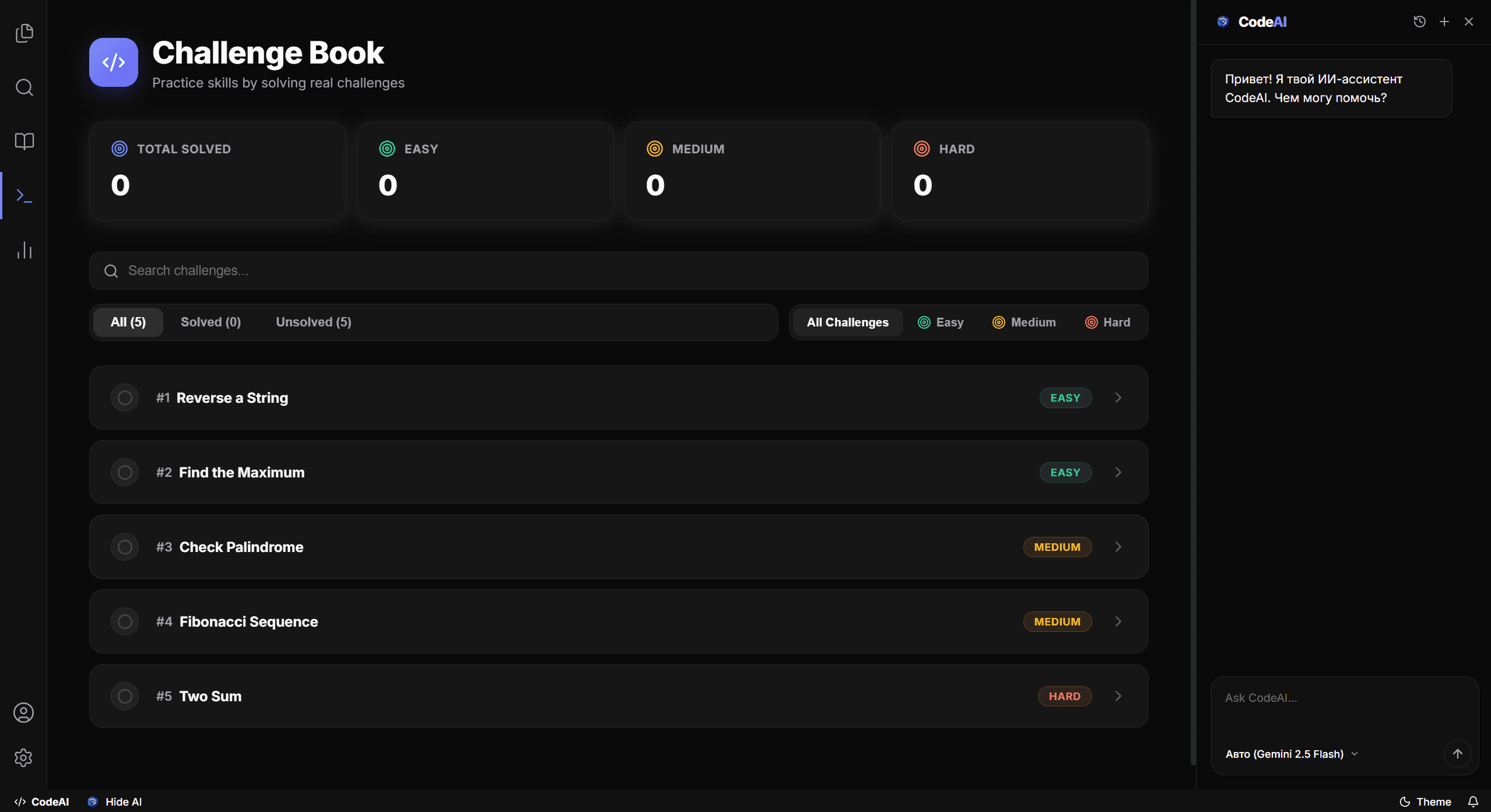Expand the Fibonacci Sequence chevron
This screenshot has width=1491, height=812.
click(1118, 621)
